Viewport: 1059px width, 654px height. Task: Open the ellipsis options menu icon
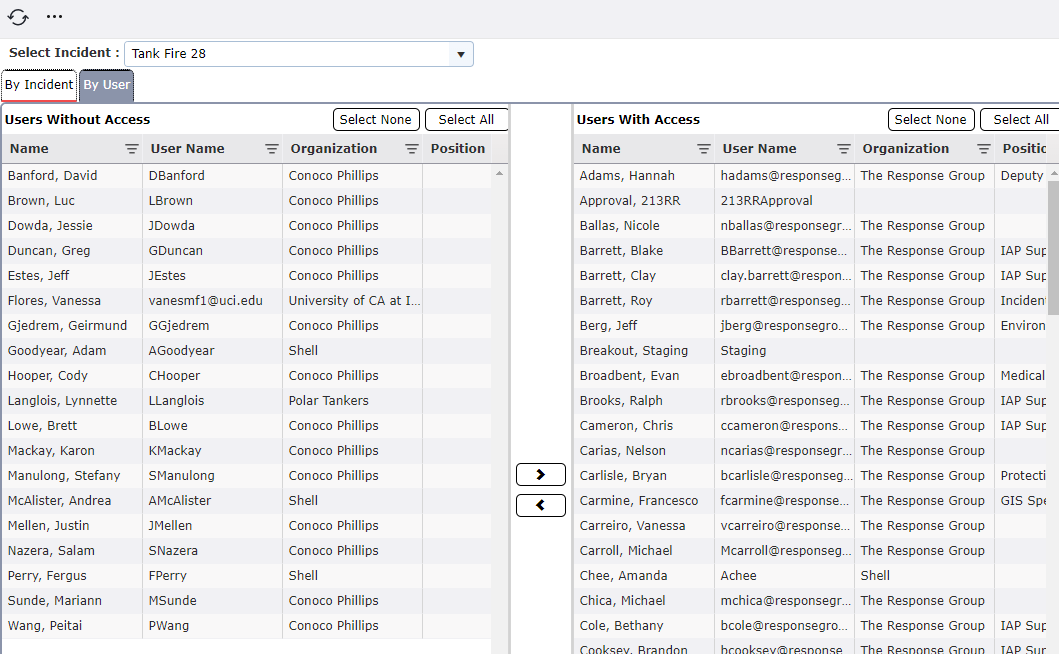(x=54, y=16)
